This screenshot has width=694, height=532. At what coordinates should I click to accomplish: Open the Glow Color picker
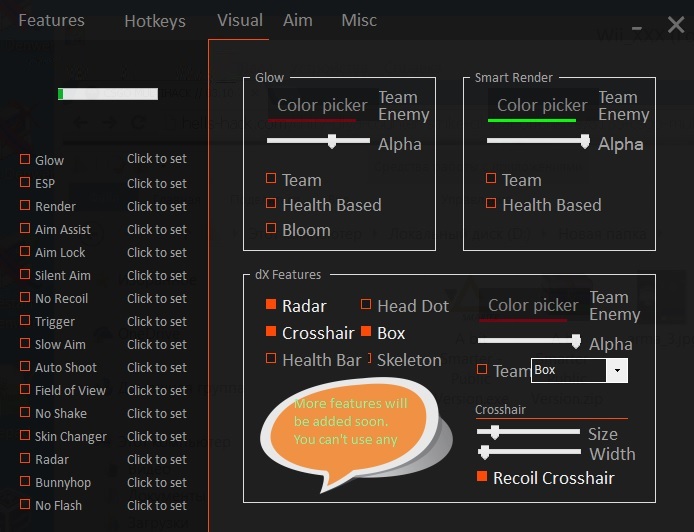(x=322, y=105)
